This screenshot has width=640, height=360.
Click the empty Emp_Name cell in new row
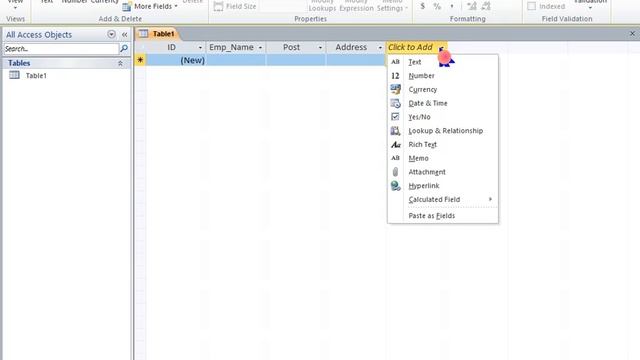pyautogui.click(x=236, y=60)
